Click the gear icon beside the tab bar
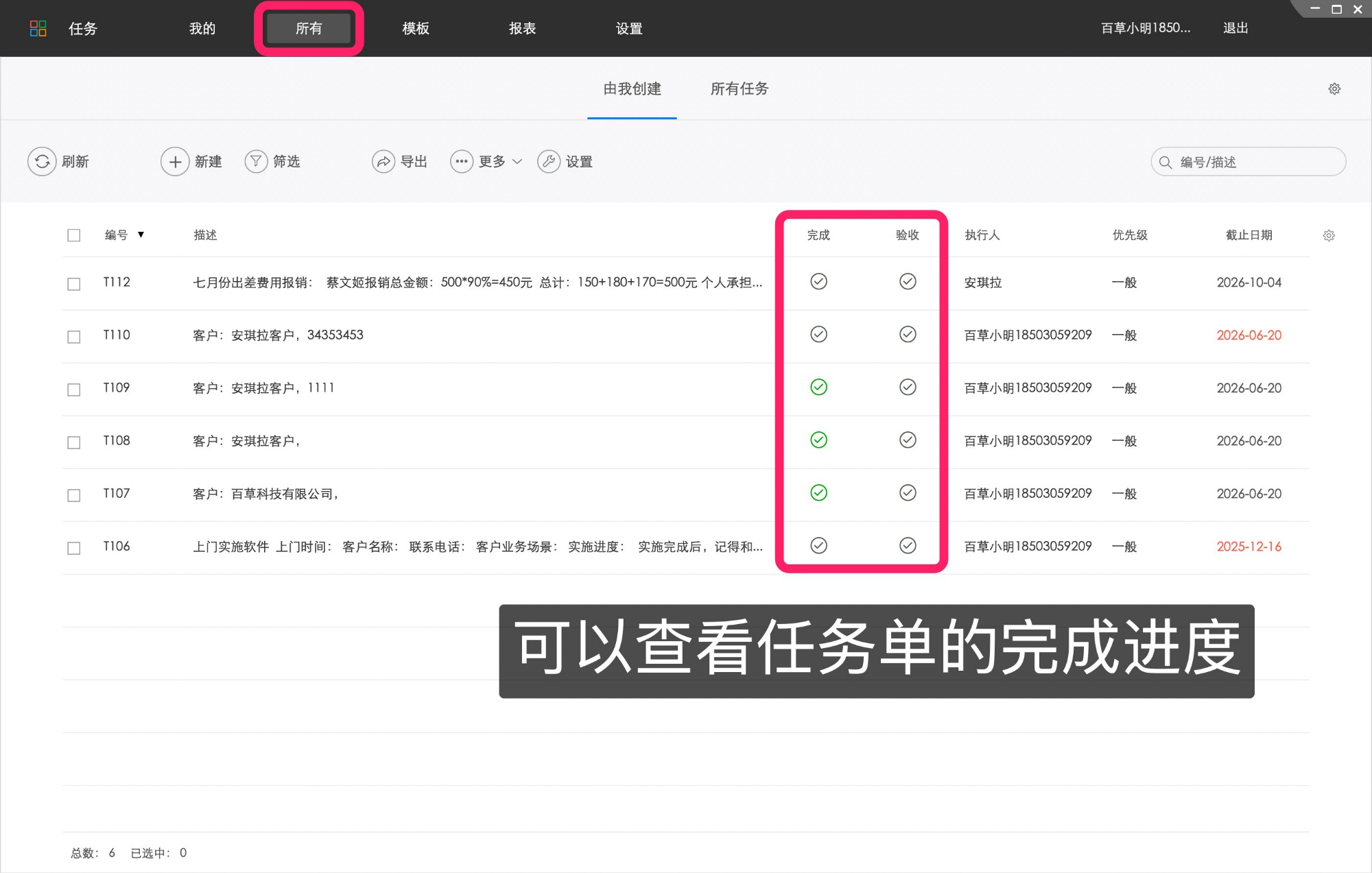The image size is (1372, 873). tap(1334, 88)
